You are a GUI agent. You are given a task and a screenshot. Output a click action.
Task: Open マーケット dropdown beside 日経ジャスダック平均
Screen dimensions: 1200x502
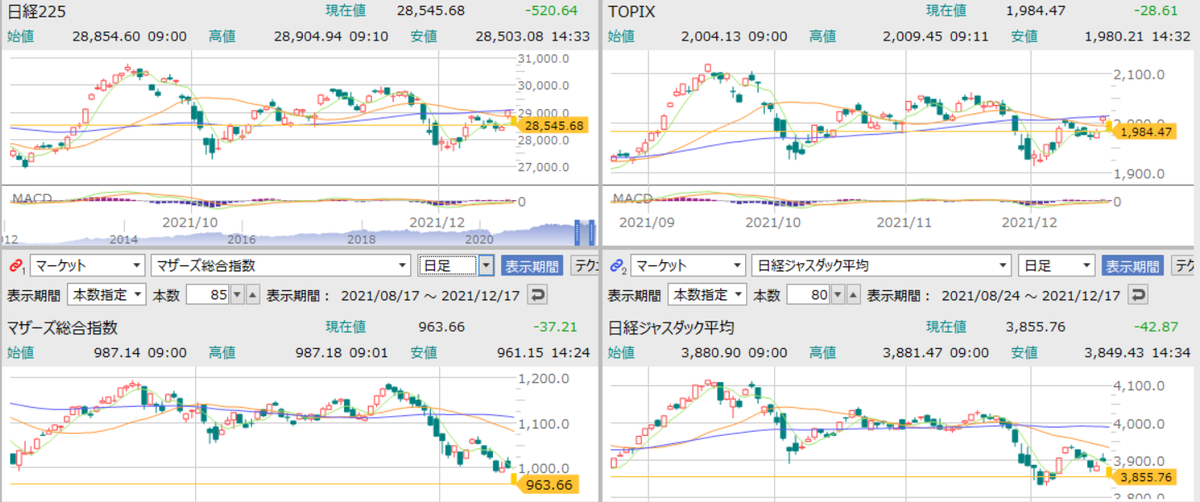[688, 266]
